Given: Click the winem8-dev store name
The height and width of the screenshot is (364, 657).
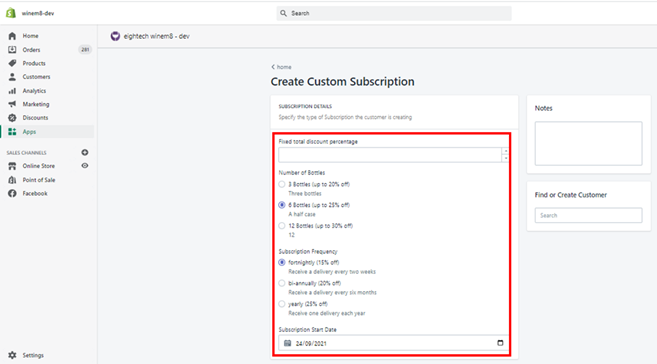Looking at the screenshot, I should (x=38, y=13).
